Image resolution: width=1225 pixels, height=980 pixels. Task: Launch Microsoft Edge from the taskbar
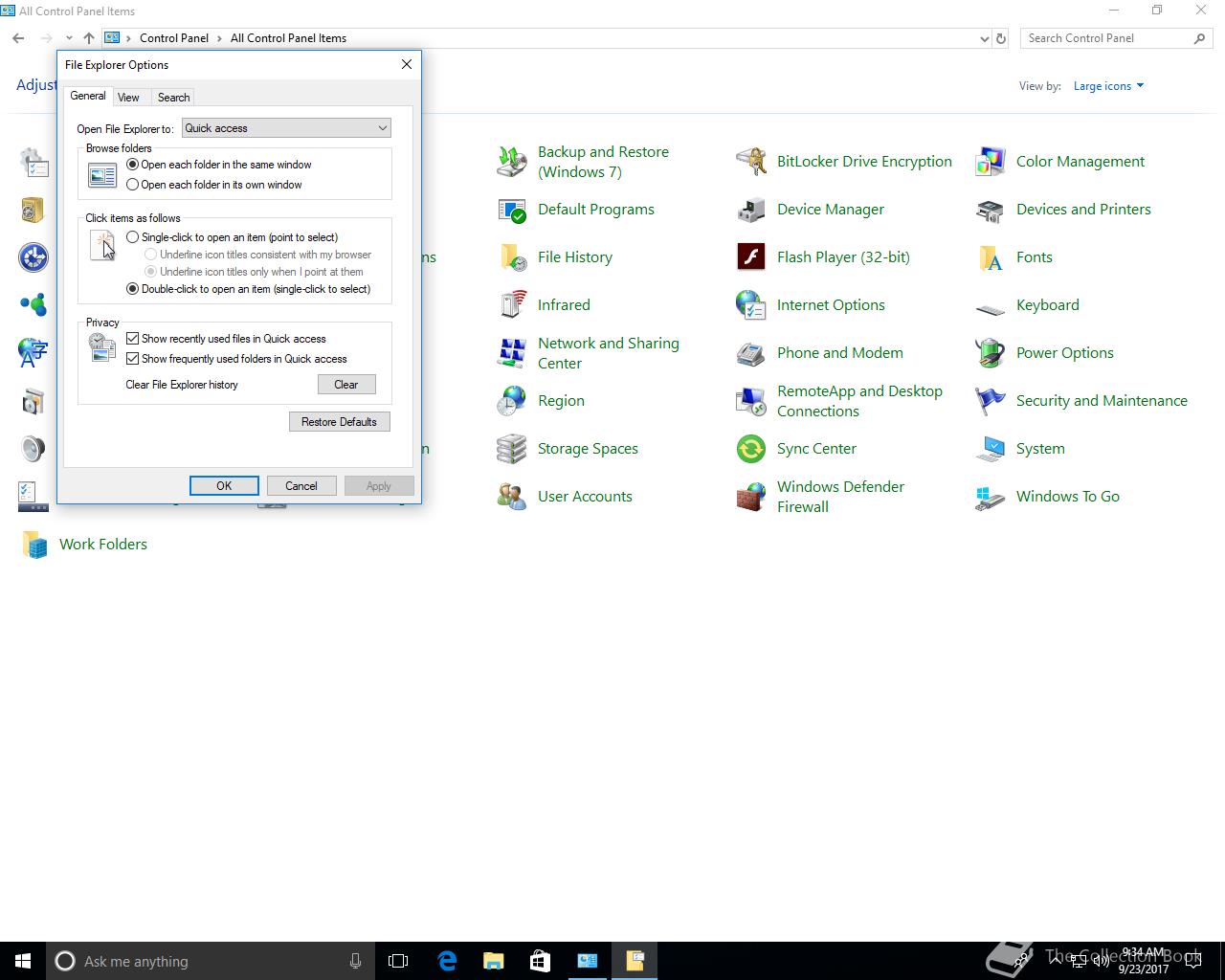click(447, 961)
